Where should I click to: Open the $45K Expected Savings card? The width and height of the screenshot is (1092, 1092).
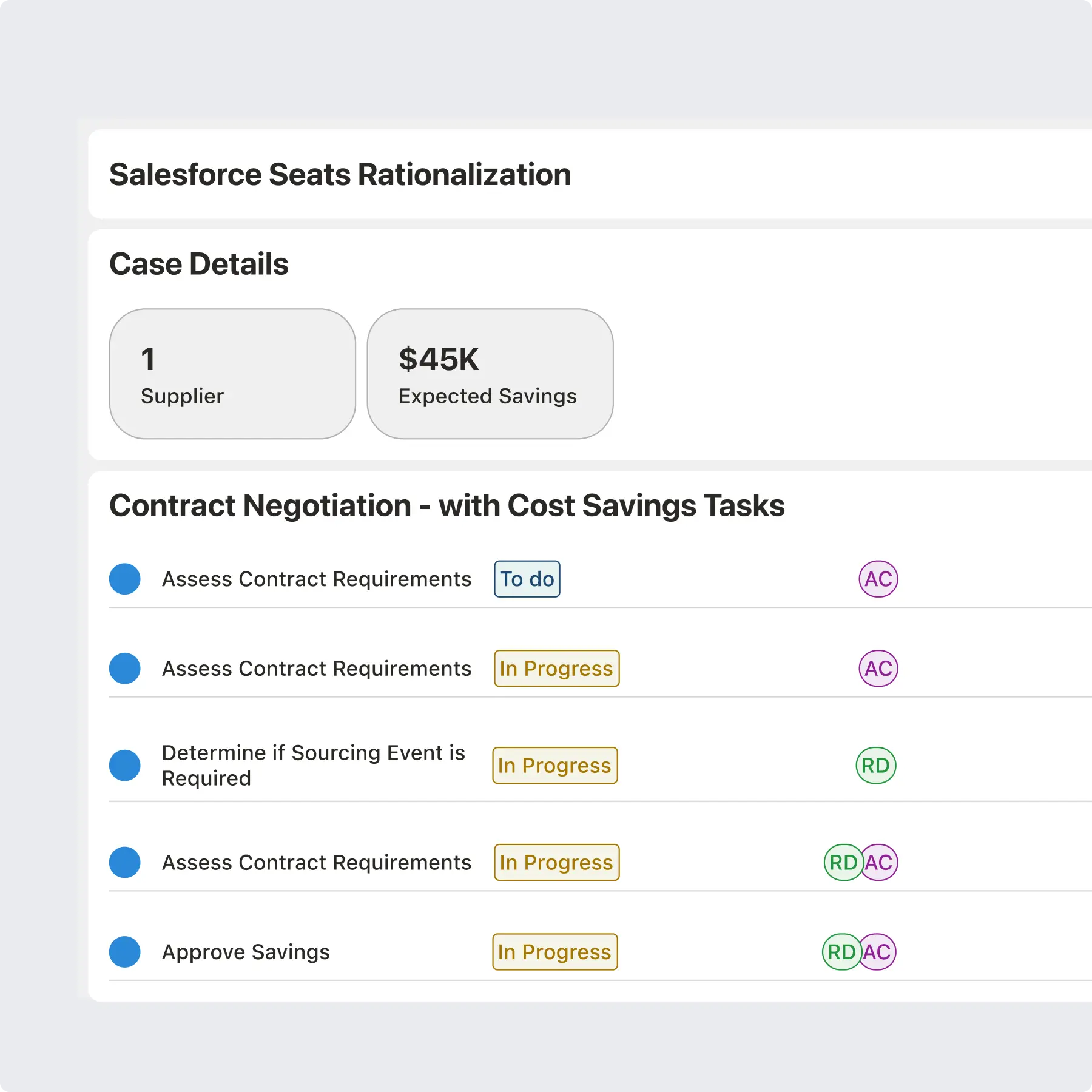click(490, 374)
